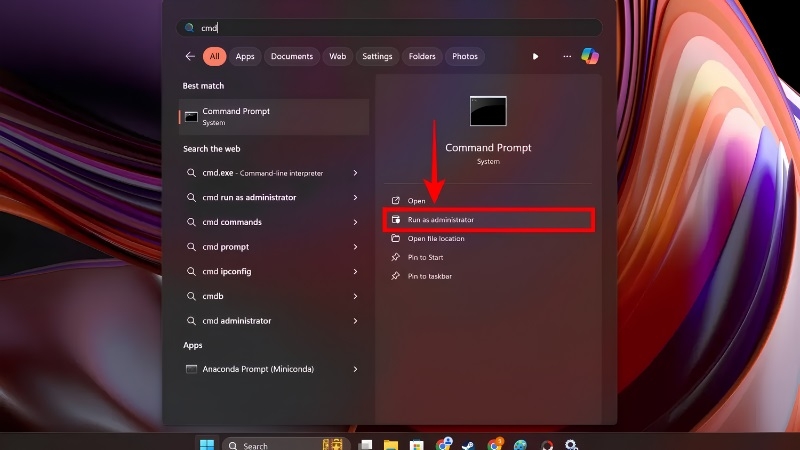Switch to the Apps filter tab

[245, 56]
